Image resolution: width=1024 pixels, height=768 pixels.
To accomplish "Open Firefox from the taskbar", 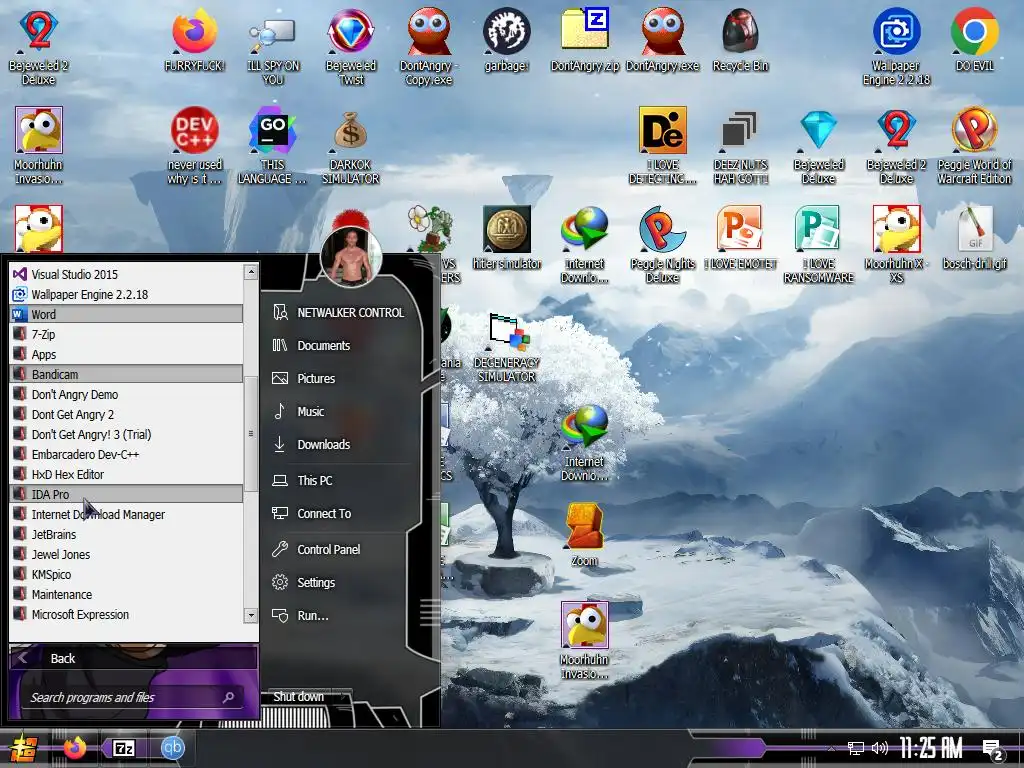I will point(75,748).
